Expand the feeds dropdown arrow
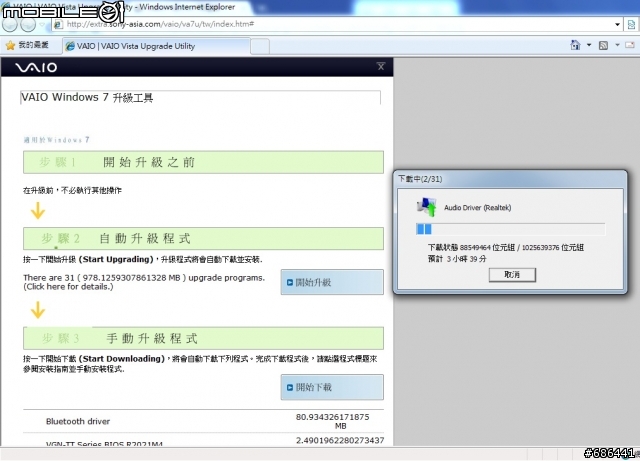The image size is (640, 461). pos(617,45)
